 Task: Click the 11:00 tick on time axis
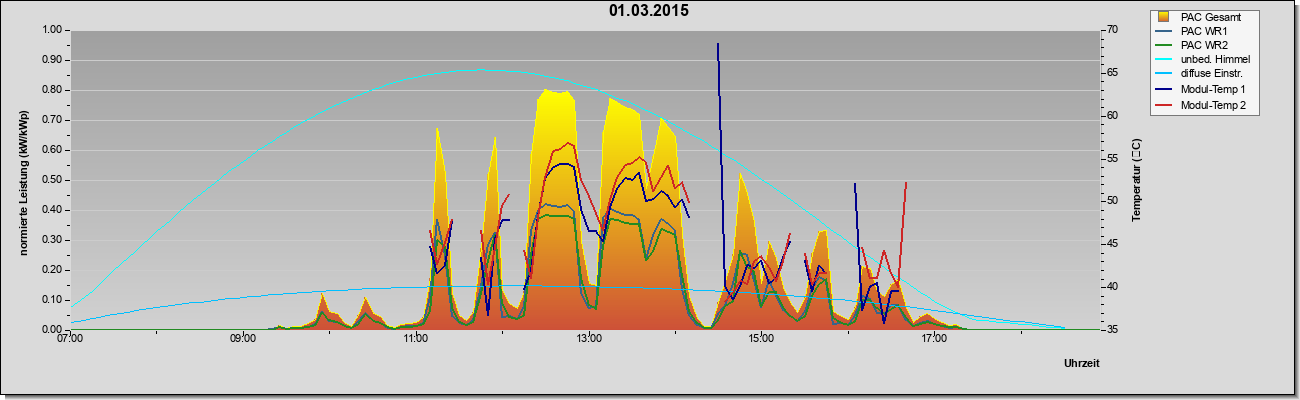(x=416, y=339)
